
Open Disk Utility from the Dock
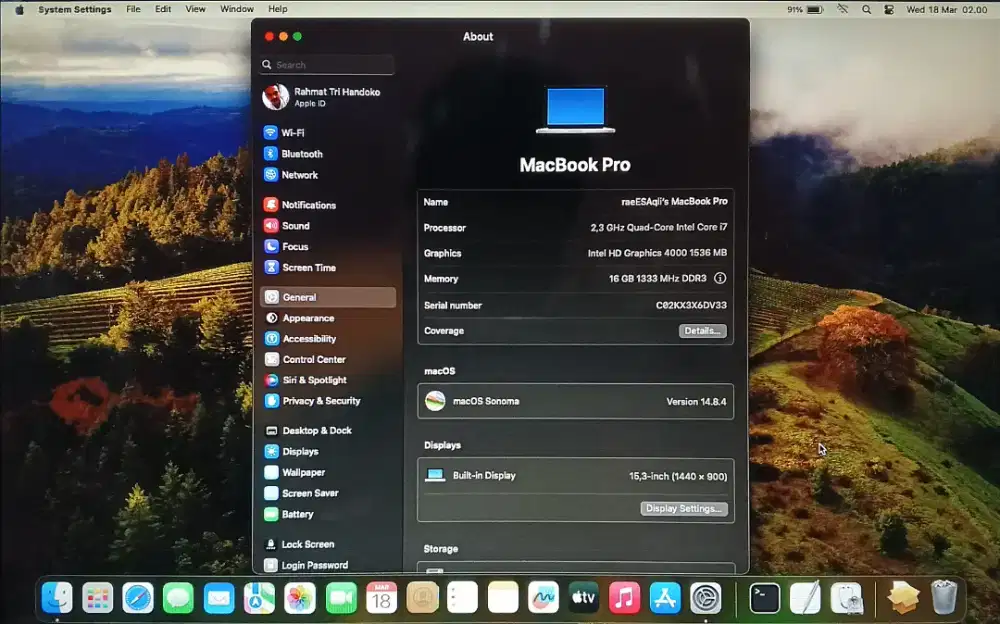point(847,598)
